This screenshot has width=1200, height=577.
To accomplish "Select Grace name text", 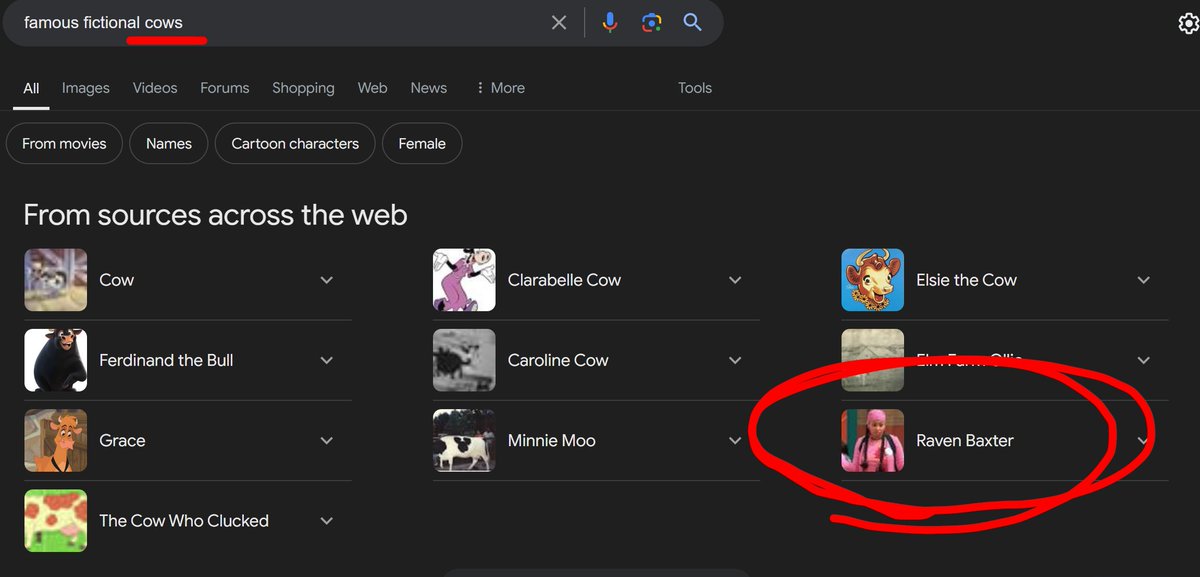I will tap(122, 440).
